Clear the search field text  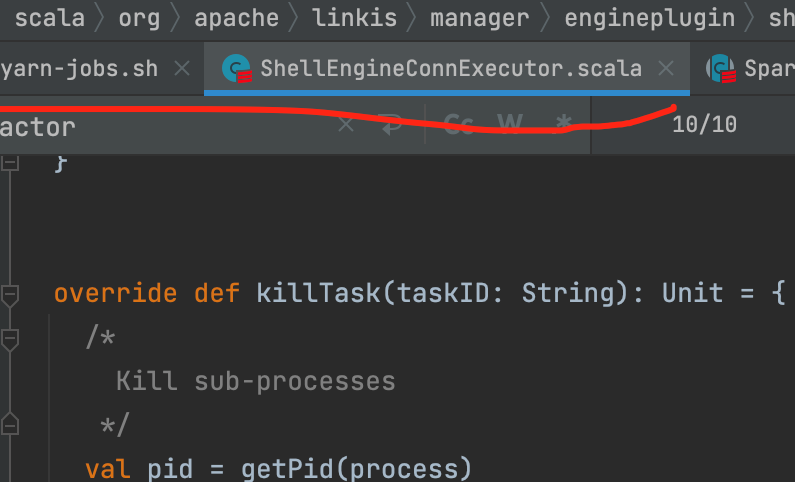click(345, 125)
